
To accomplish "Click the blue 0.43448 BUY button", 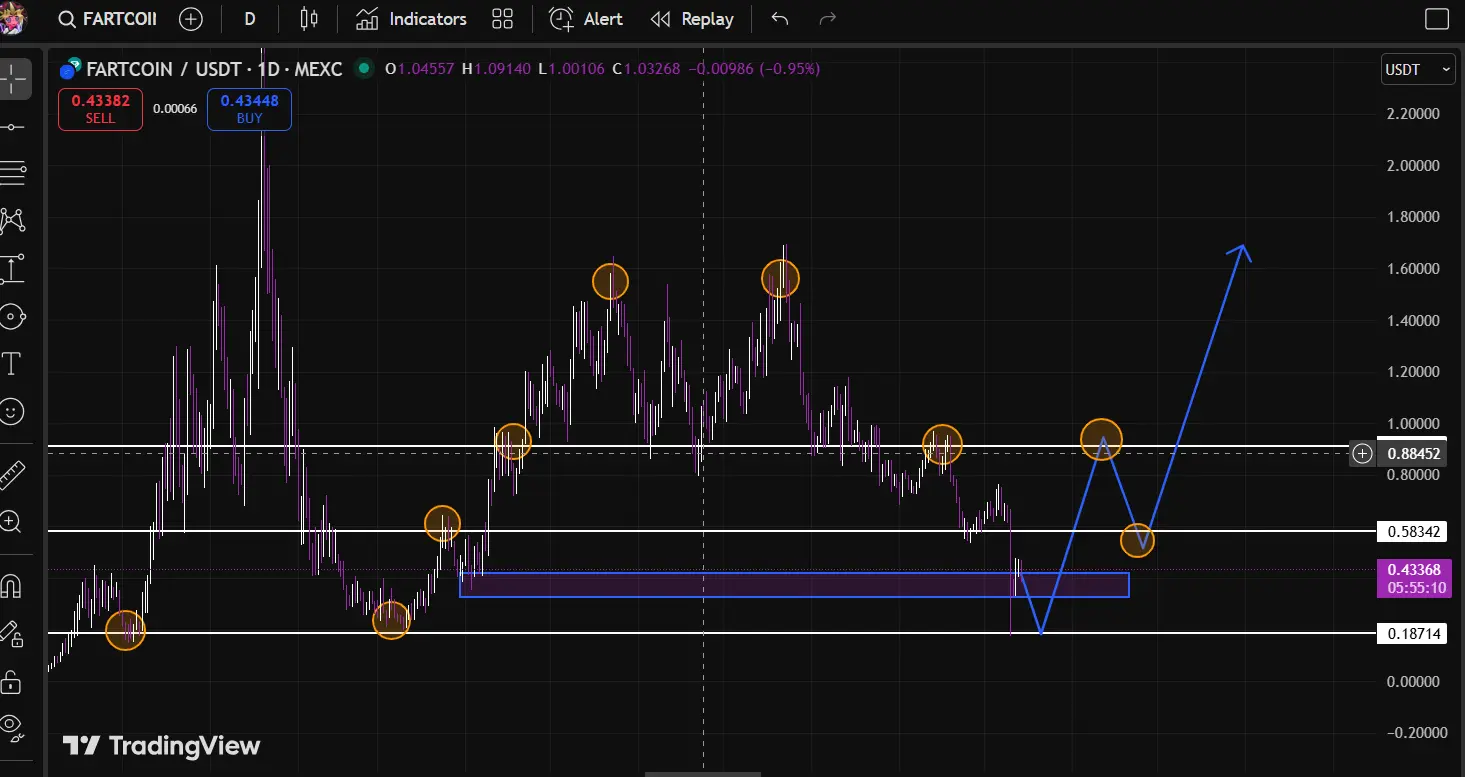I will click(x=249, y=109).
